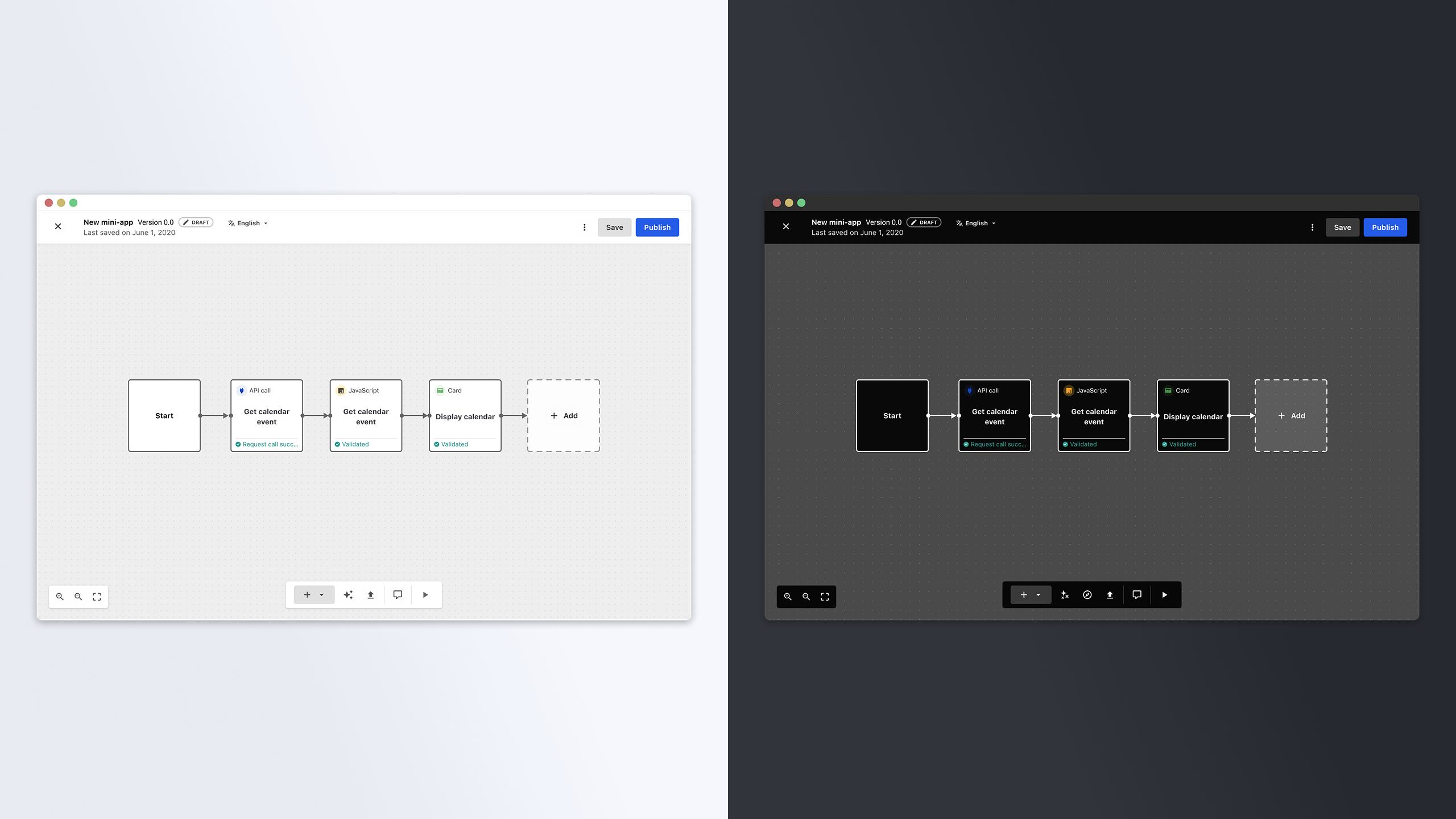This screenshot has width=1456, height=819.
Task: Click Publish button in the dark window
Action: click(1385, 227)
